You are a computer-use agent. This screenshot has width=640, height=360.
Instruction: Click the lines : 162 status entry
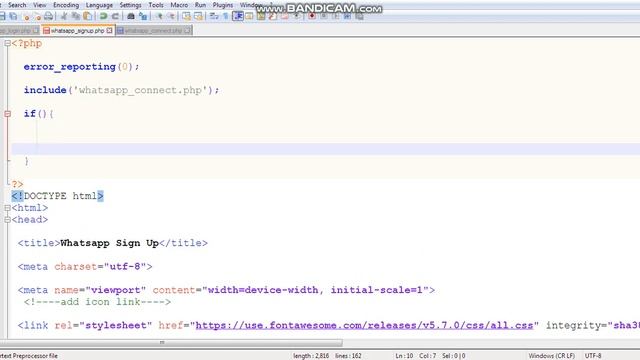pyautogui.click(x=348, y=356)
